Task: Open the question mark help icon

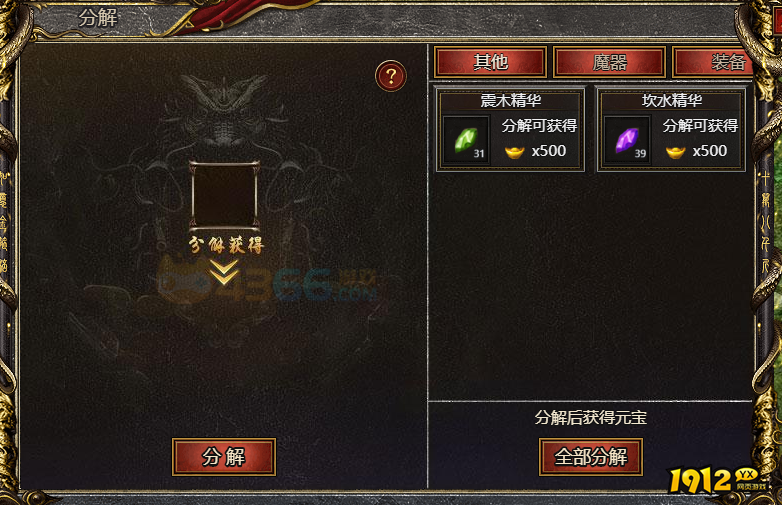Action: 391,76
